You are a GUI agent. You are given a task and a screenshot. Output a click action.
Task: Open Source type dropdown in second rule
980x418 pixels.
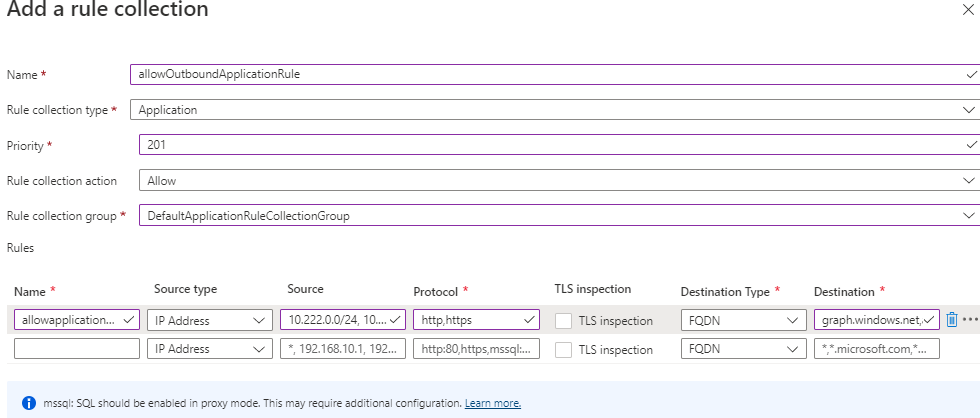pos(211,349)
